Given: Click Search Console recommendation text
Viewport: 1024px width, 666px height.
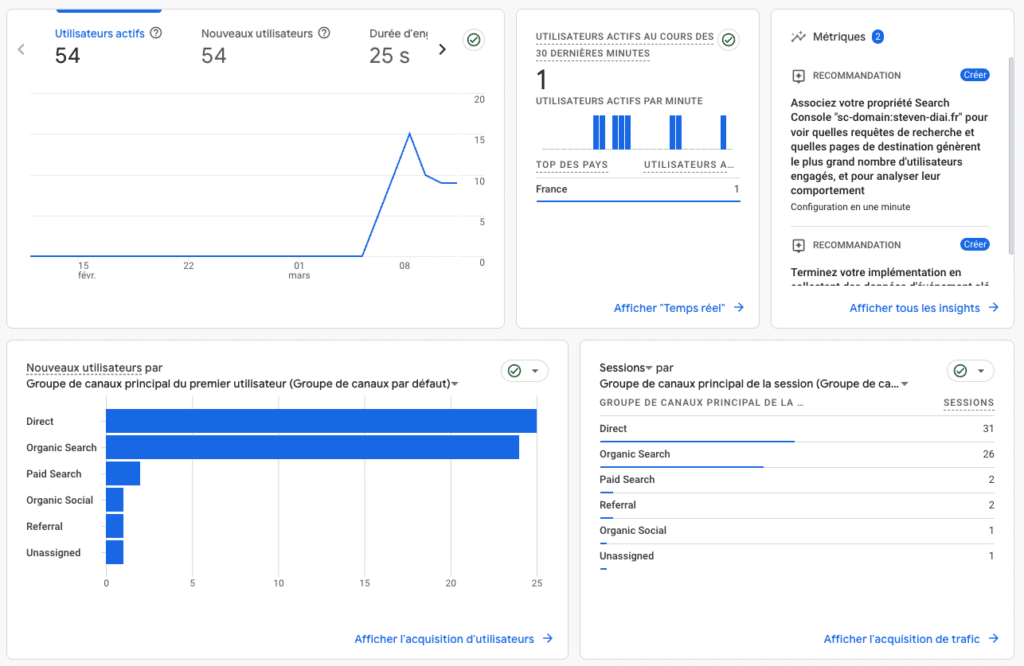Looking at the screenshot, I should (x=889, y=146).
